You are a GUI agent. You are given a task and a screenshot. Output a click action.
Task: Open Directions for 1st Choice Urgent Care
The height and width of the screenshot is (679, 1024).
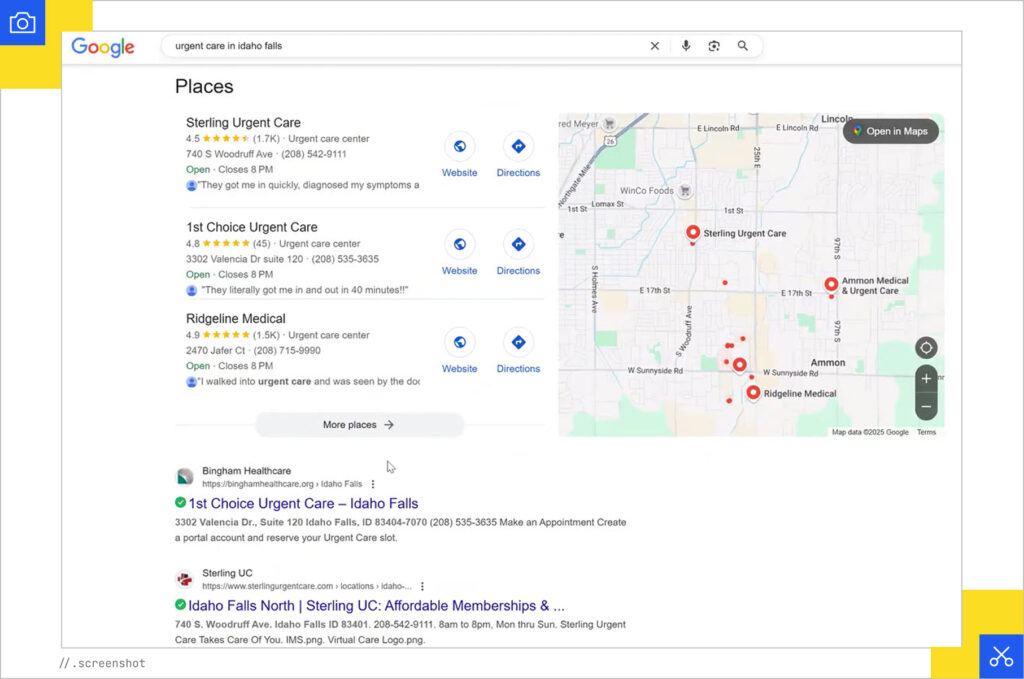[518, 245]
